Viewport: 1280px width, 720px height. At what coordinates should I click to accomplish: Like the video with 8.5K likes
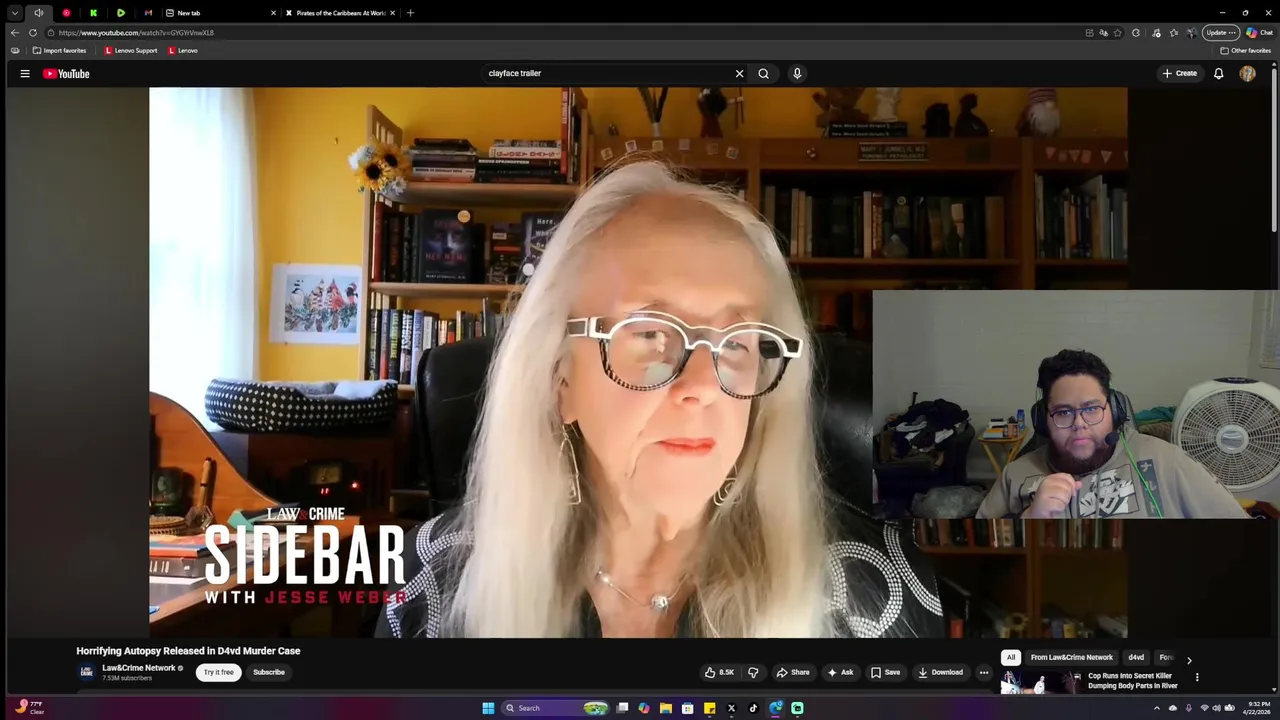(719, 672)
